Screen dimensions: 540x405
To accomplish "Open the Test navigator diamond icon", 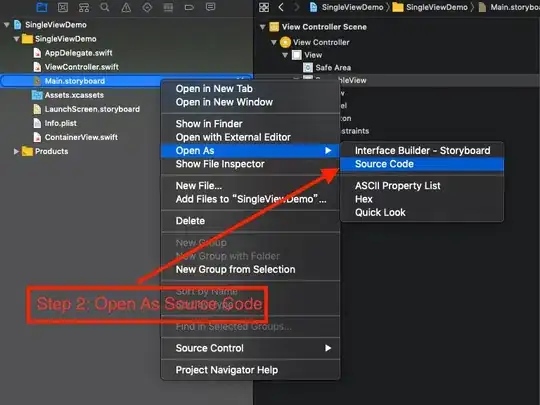I will point(147,7).
